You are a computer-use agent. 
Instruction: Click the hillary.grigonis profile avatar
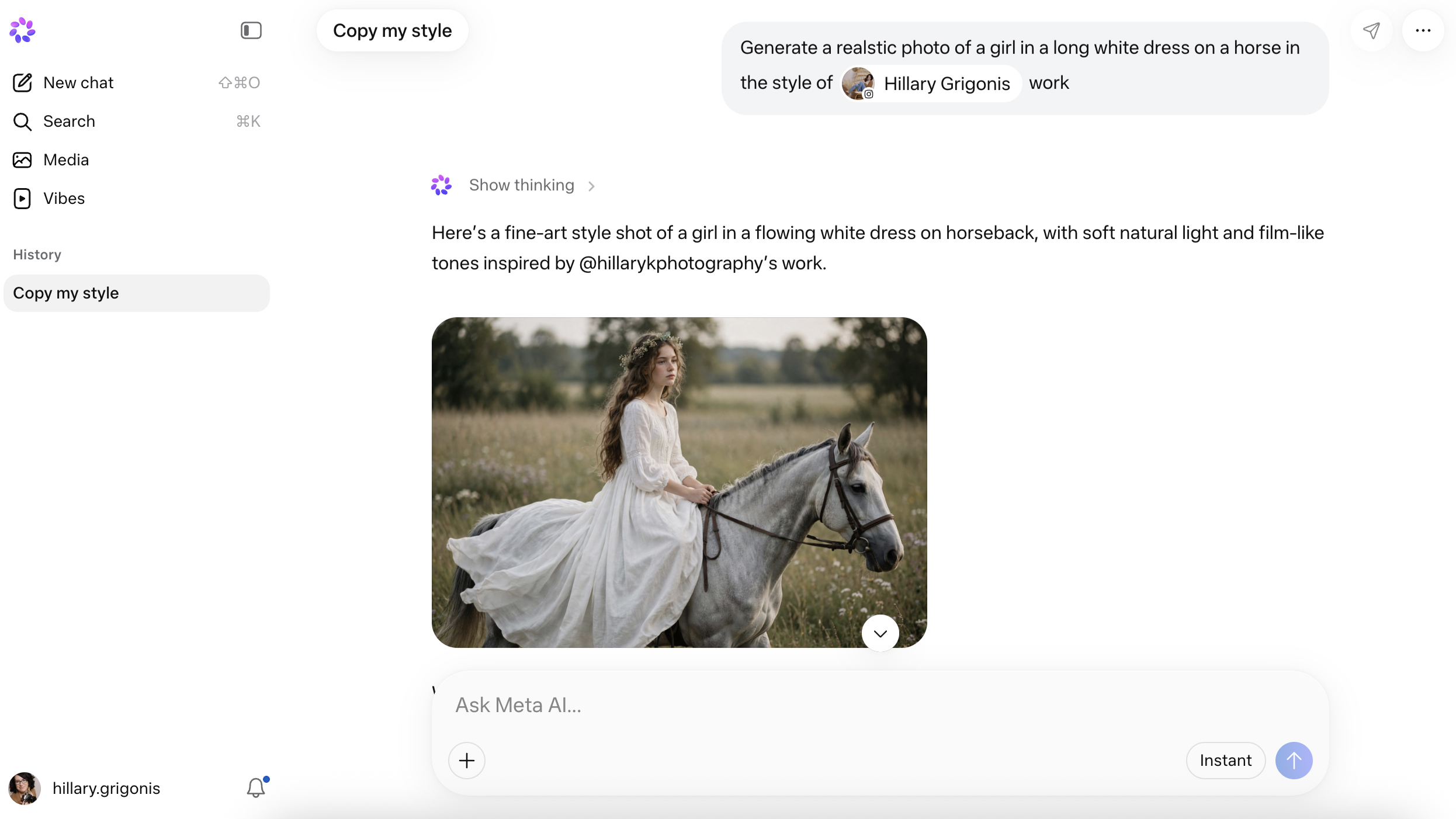coord(25,789)
